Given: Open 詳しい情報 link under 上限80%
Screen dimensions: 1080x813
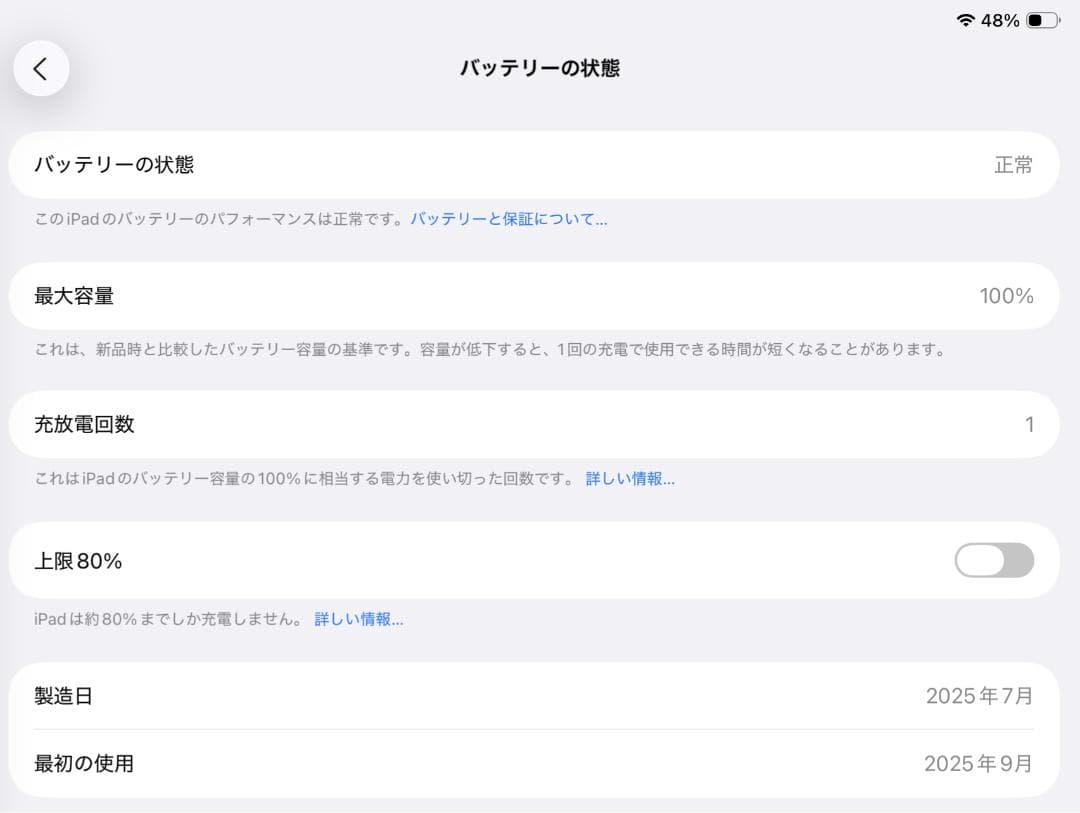Looking at the screenshot, I should click(x=361, y=619).
